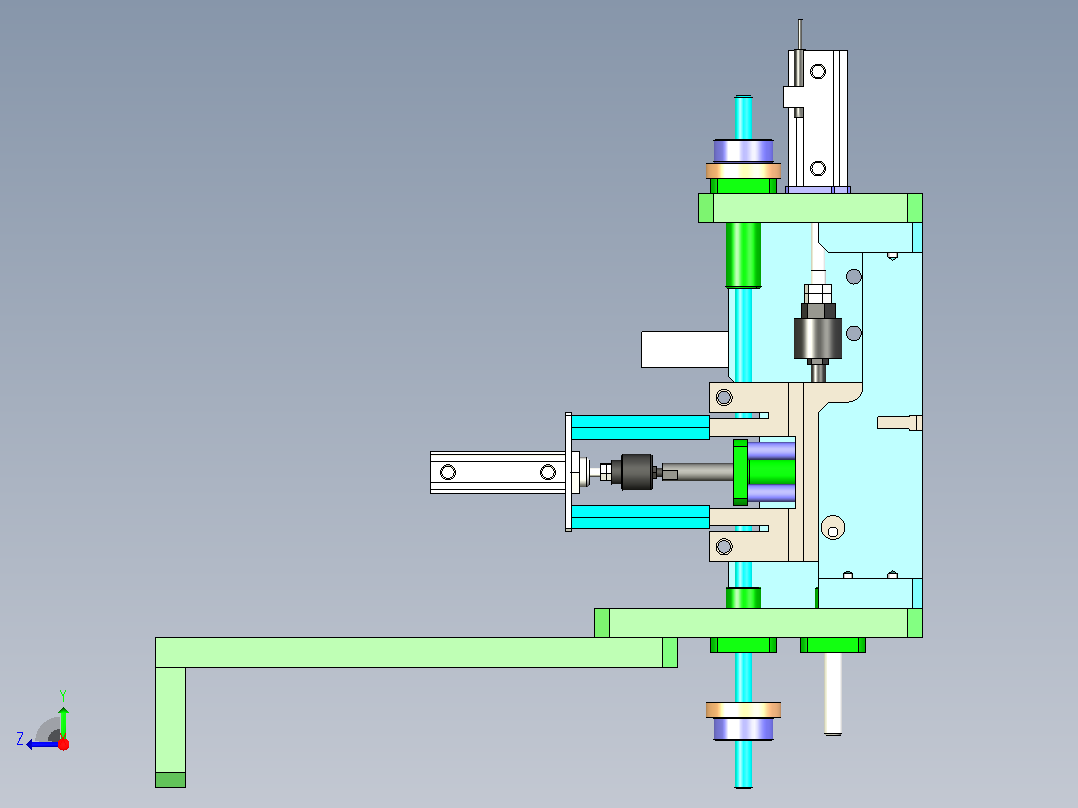
Task: Select the bolt on the upper beige clamp arm
Action: (724, 397)
